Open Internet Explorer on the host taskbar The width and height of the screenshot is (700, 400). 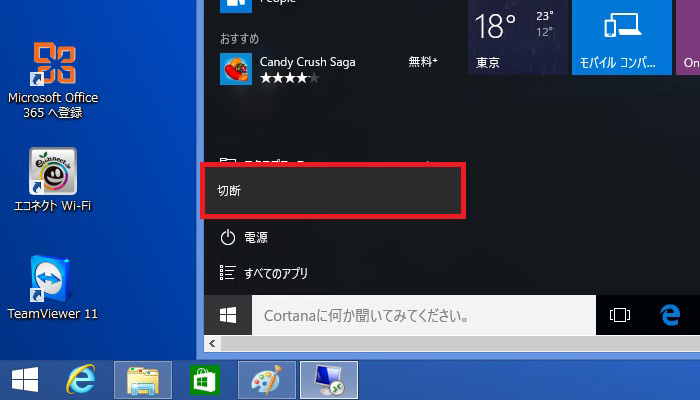point(81,380)
